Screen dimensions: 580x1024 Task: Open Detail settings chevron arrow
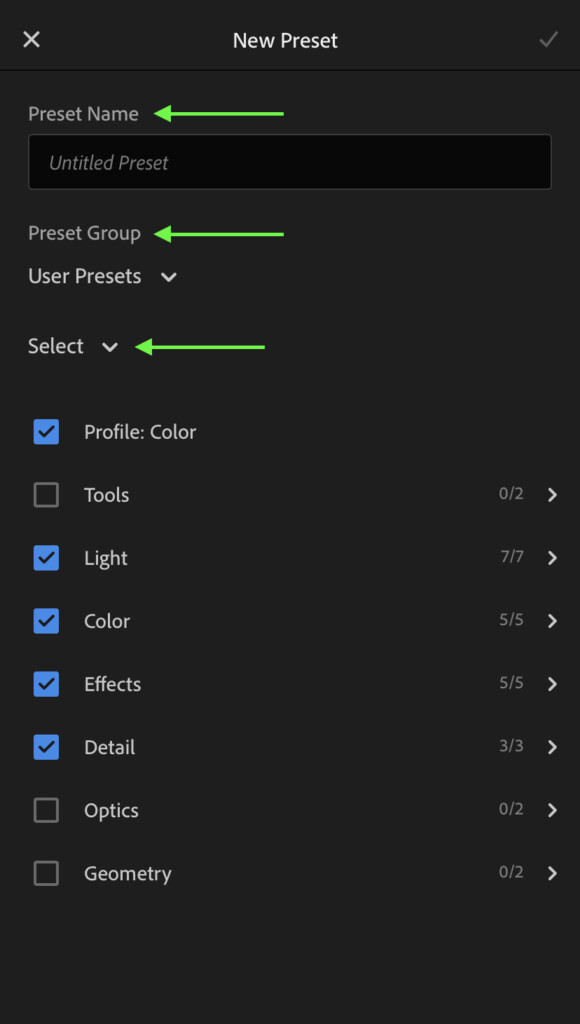click(553, 747)
